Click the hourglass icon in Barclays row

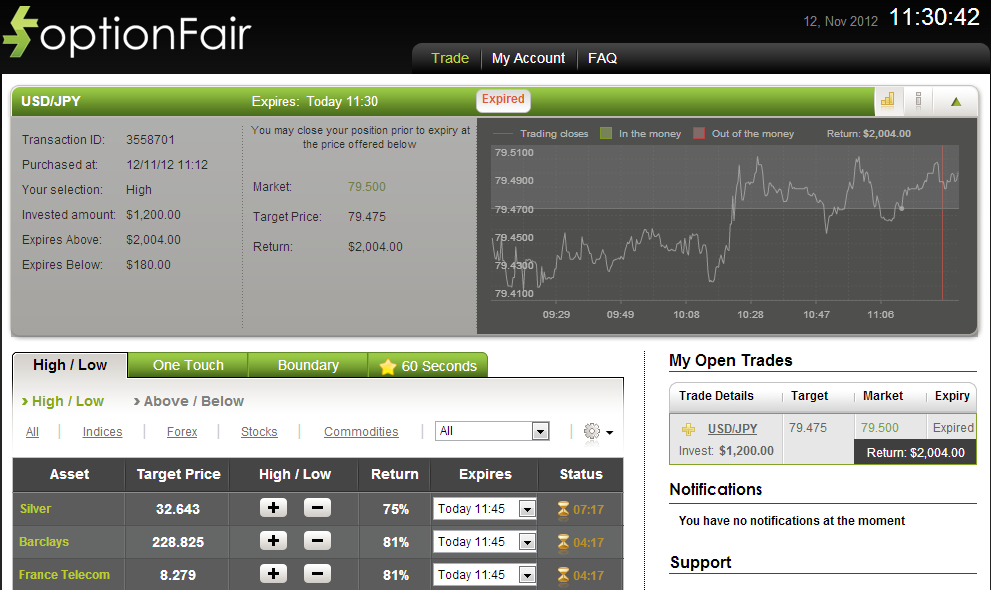(x=563, y=542)
